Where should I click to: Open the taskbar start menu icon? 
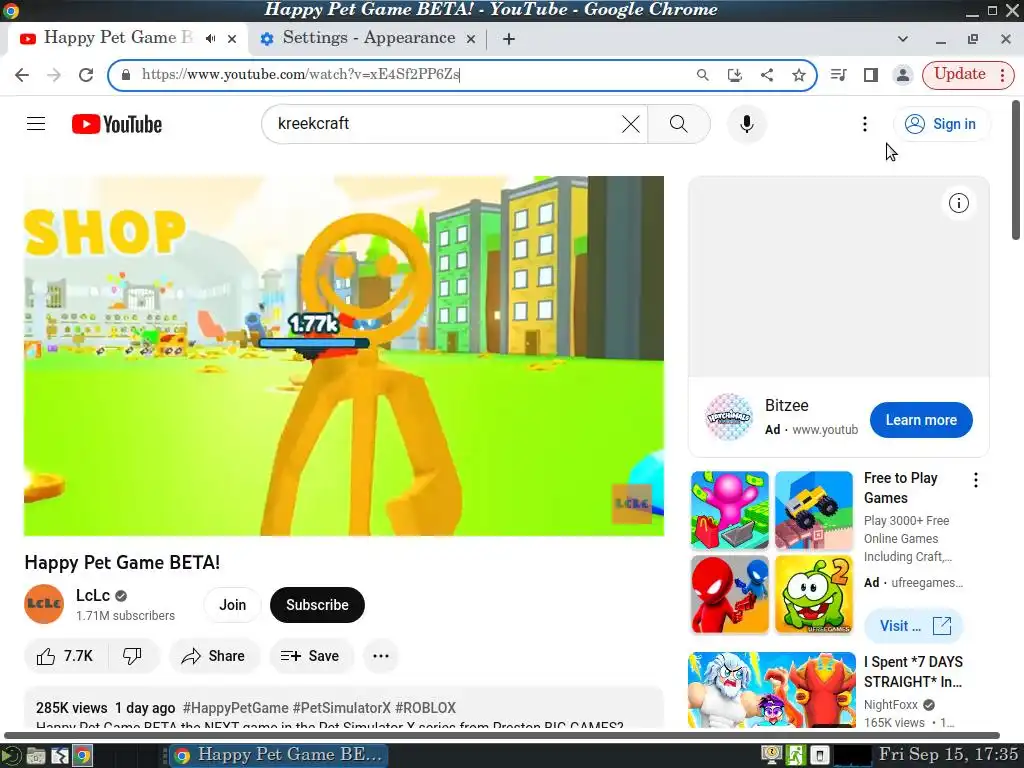(x=10, y=756)
